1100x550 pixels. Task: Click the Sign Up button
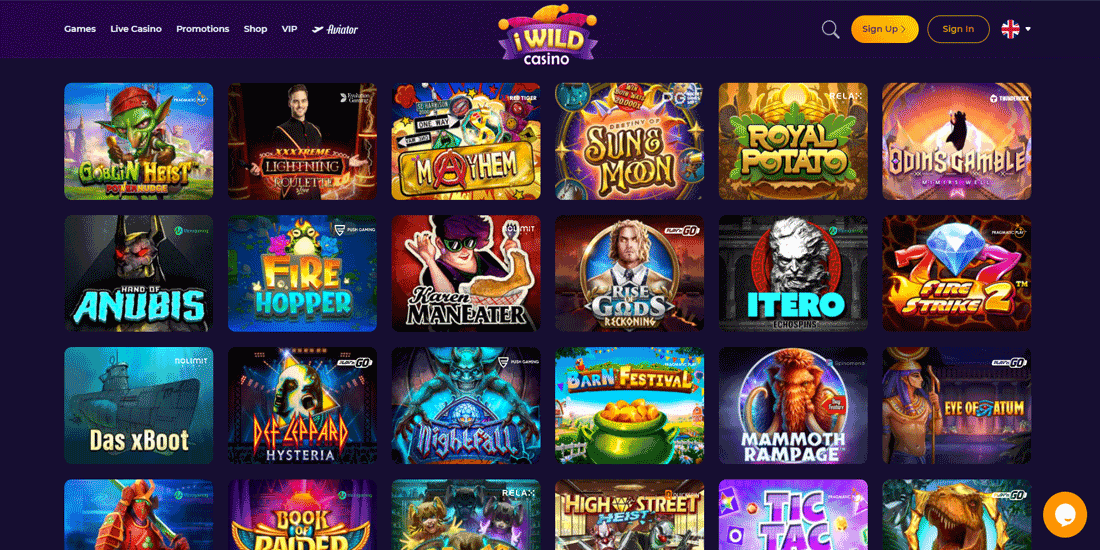click(x=885, y=29)
